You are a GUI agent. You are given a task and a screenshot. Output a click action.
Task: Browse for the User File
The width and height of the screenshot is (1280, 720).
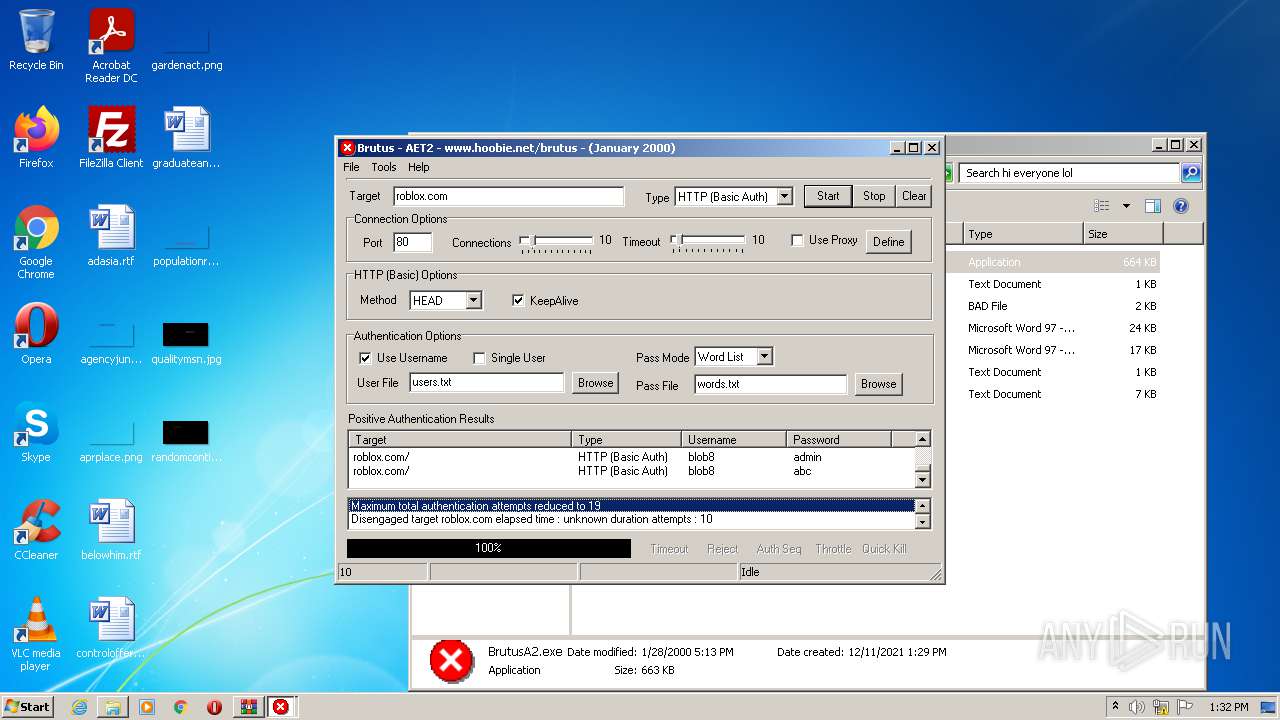(595, 383)
